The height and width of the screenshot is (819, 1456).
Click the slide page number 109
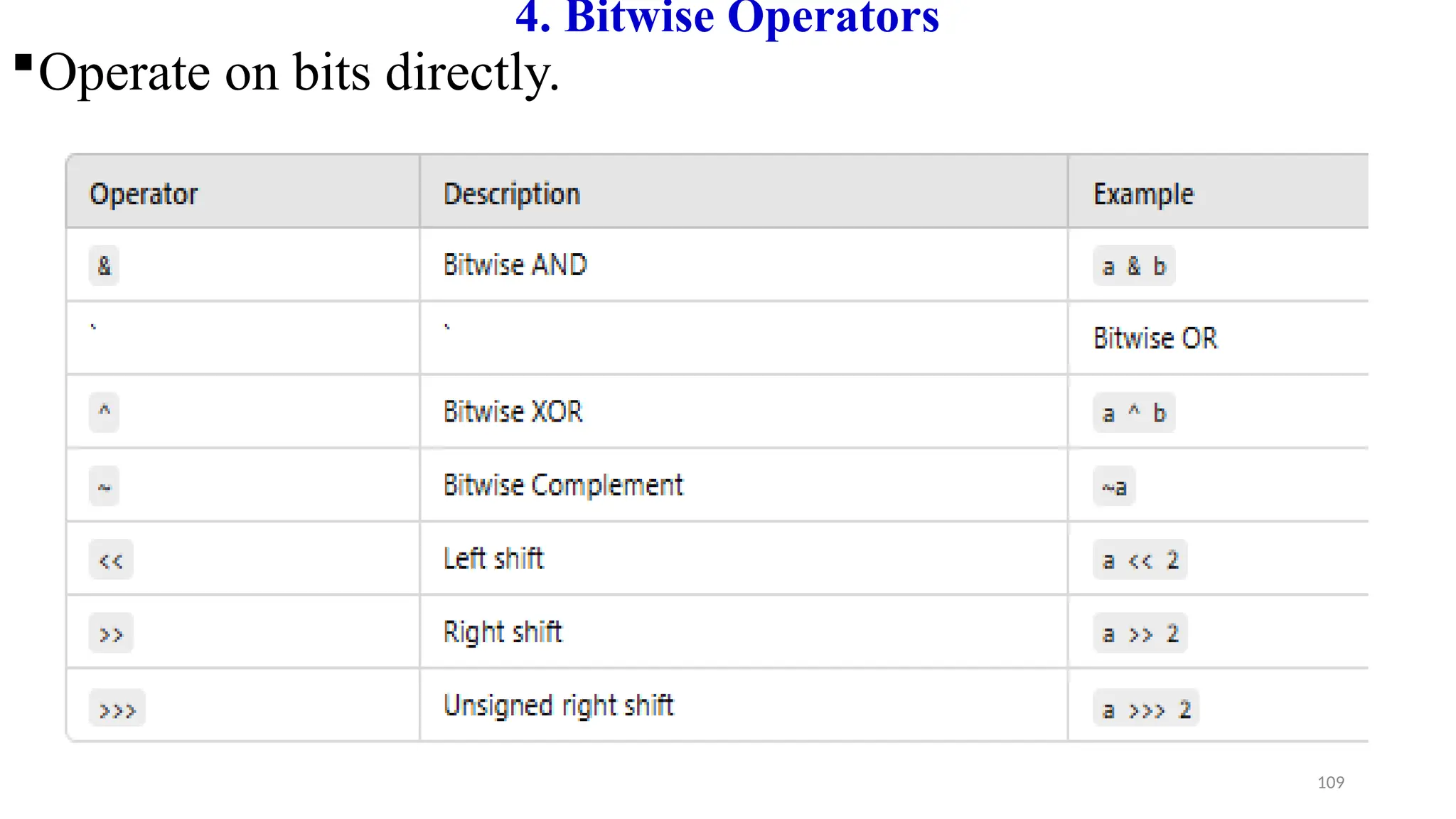(x=1331, y=782)
